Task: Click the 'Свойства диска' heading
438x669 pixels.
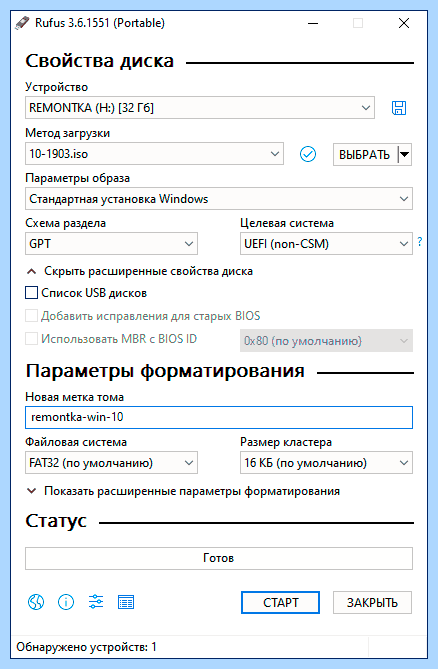Action: 99,61
